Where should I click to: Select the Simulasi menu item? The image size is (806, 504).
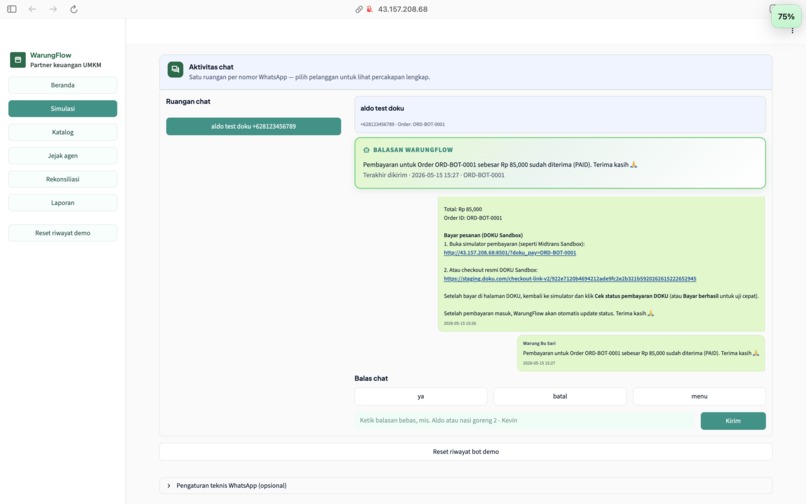63,109
